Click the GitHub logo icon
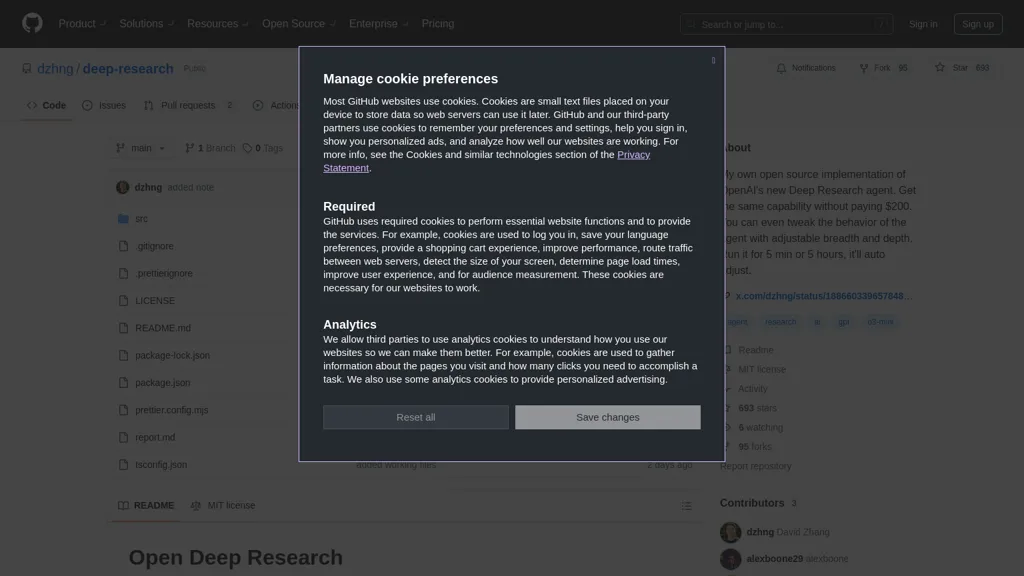 click(32, 24)
